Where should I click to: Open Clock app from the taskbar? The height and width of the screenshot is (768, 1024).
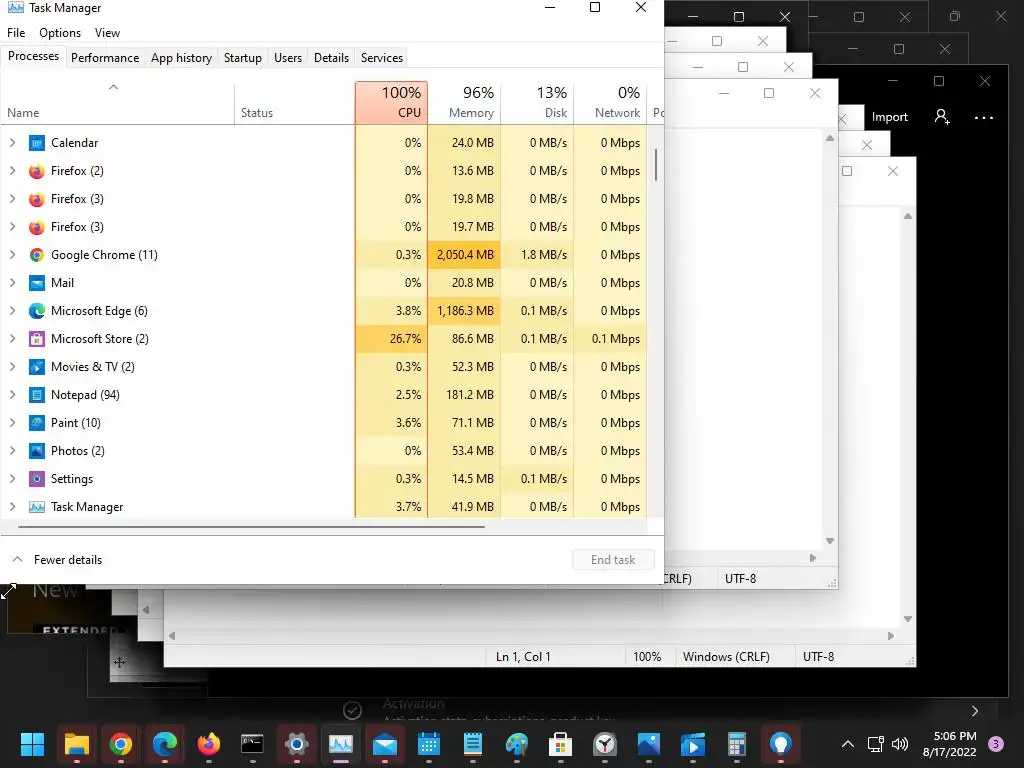click(605, 744)
